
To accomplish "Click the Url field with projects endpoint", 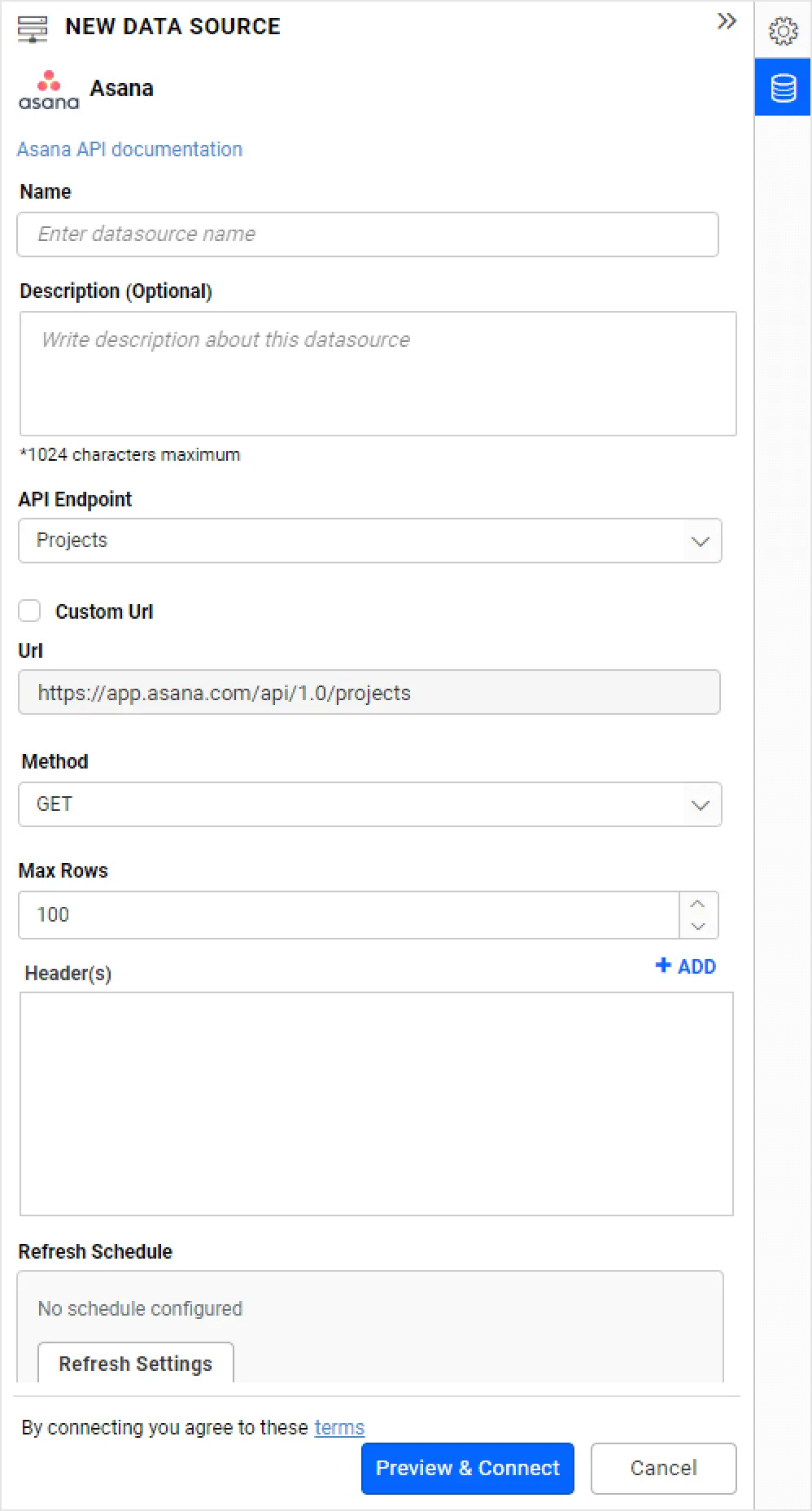I will (x=369, y=693).
